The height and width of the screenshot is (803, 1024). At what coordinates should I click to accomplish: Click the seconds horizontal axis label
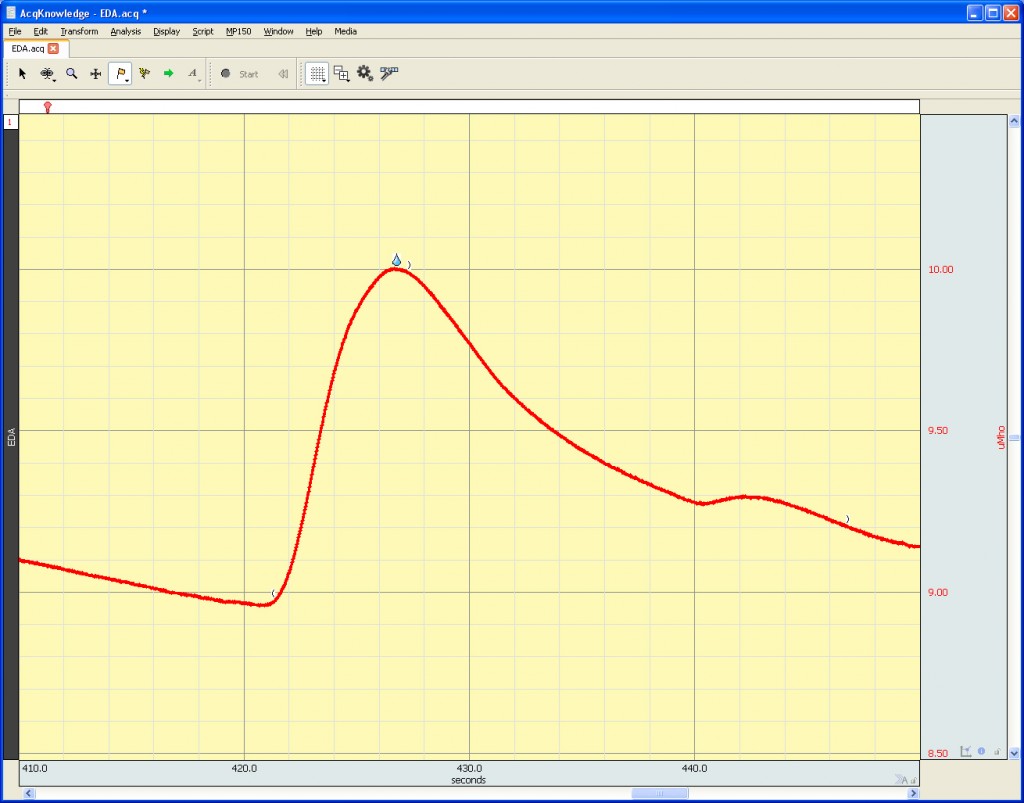[x=468, y=780]
